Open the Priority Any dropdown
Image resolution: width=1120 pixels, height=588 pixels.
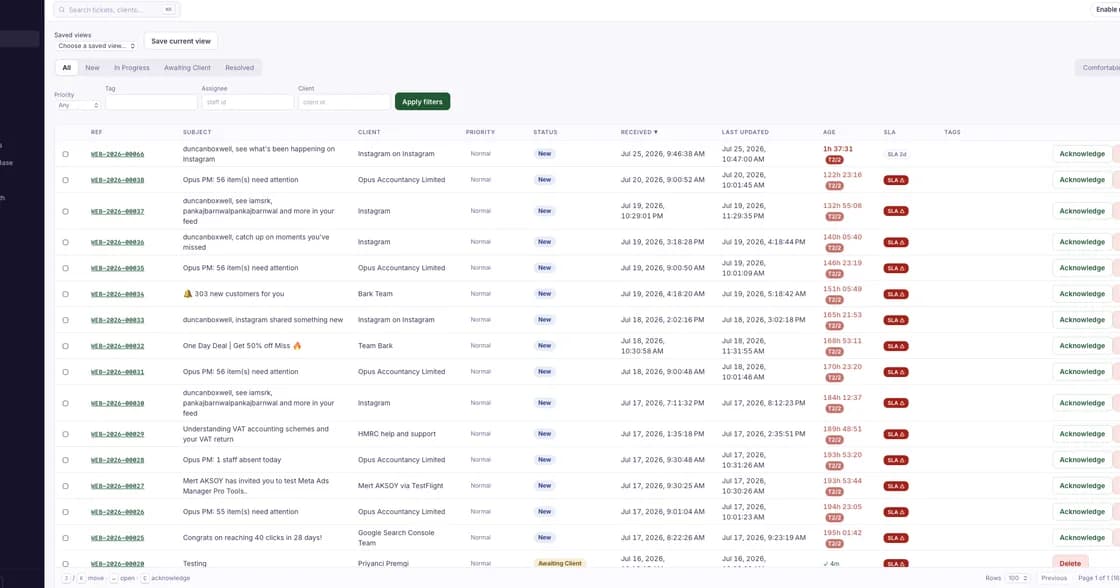click(x=77, y=105)
